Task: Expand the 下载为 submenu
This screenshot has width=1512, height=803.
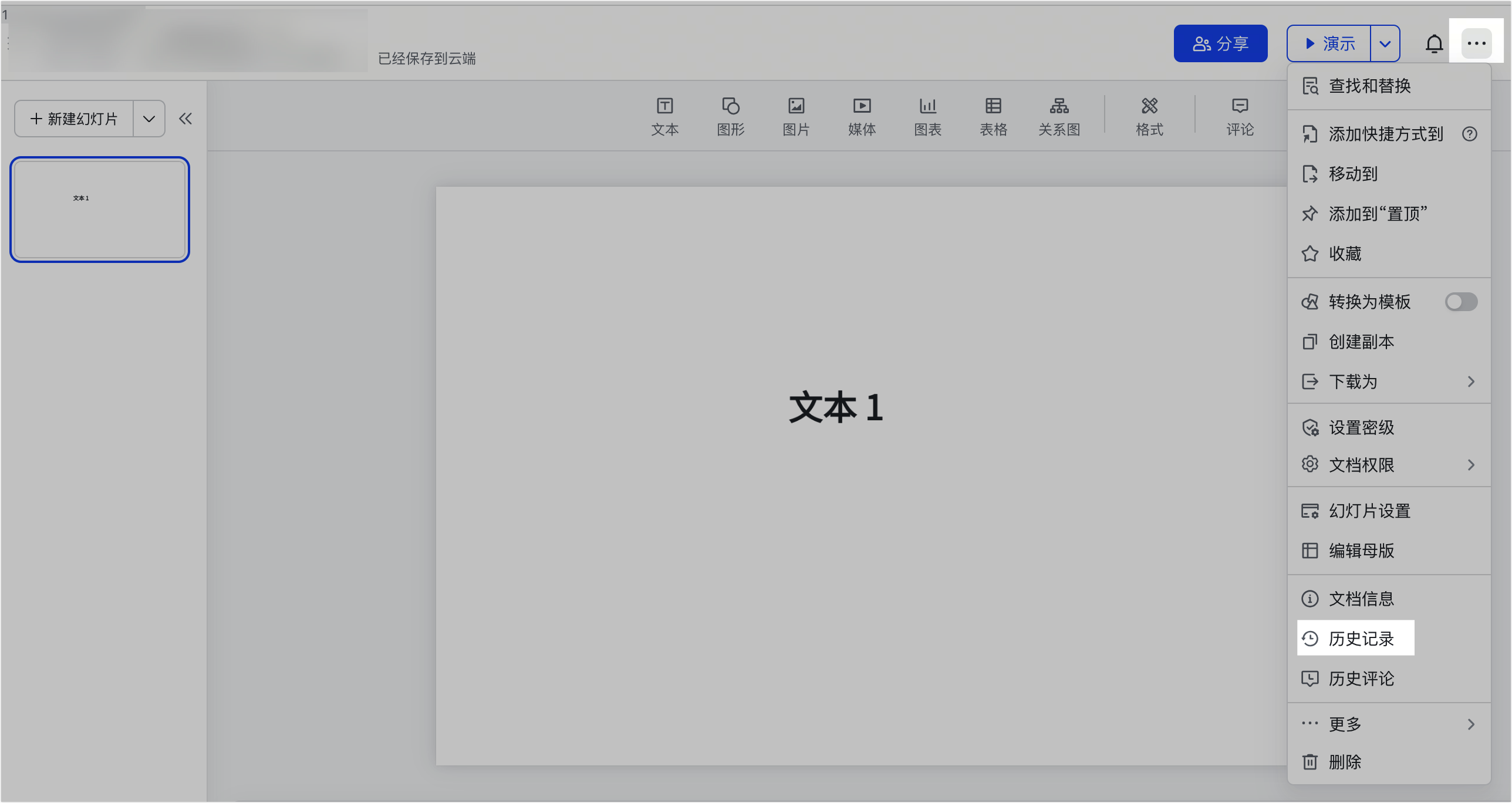Action: (x=1389, y=381)
